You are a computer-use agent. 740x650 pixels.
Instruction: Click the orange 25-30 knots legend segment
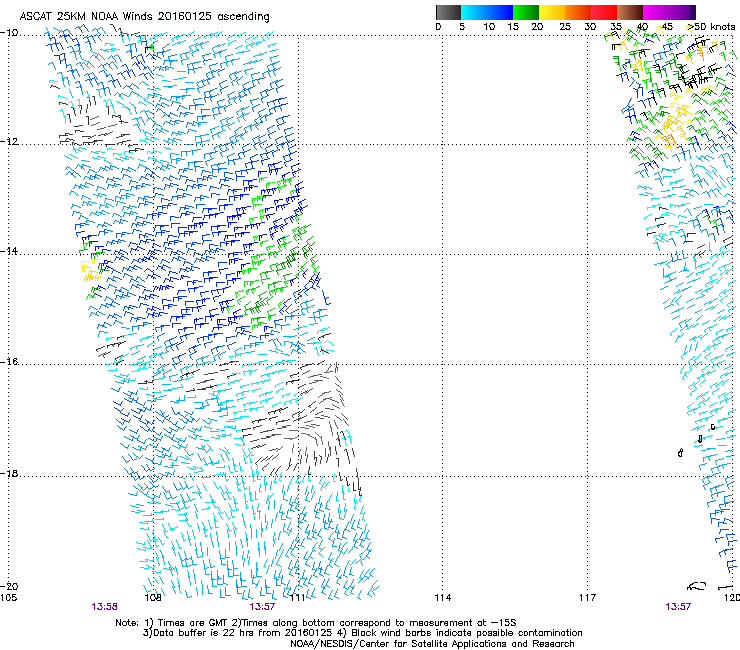click(578, 12)
